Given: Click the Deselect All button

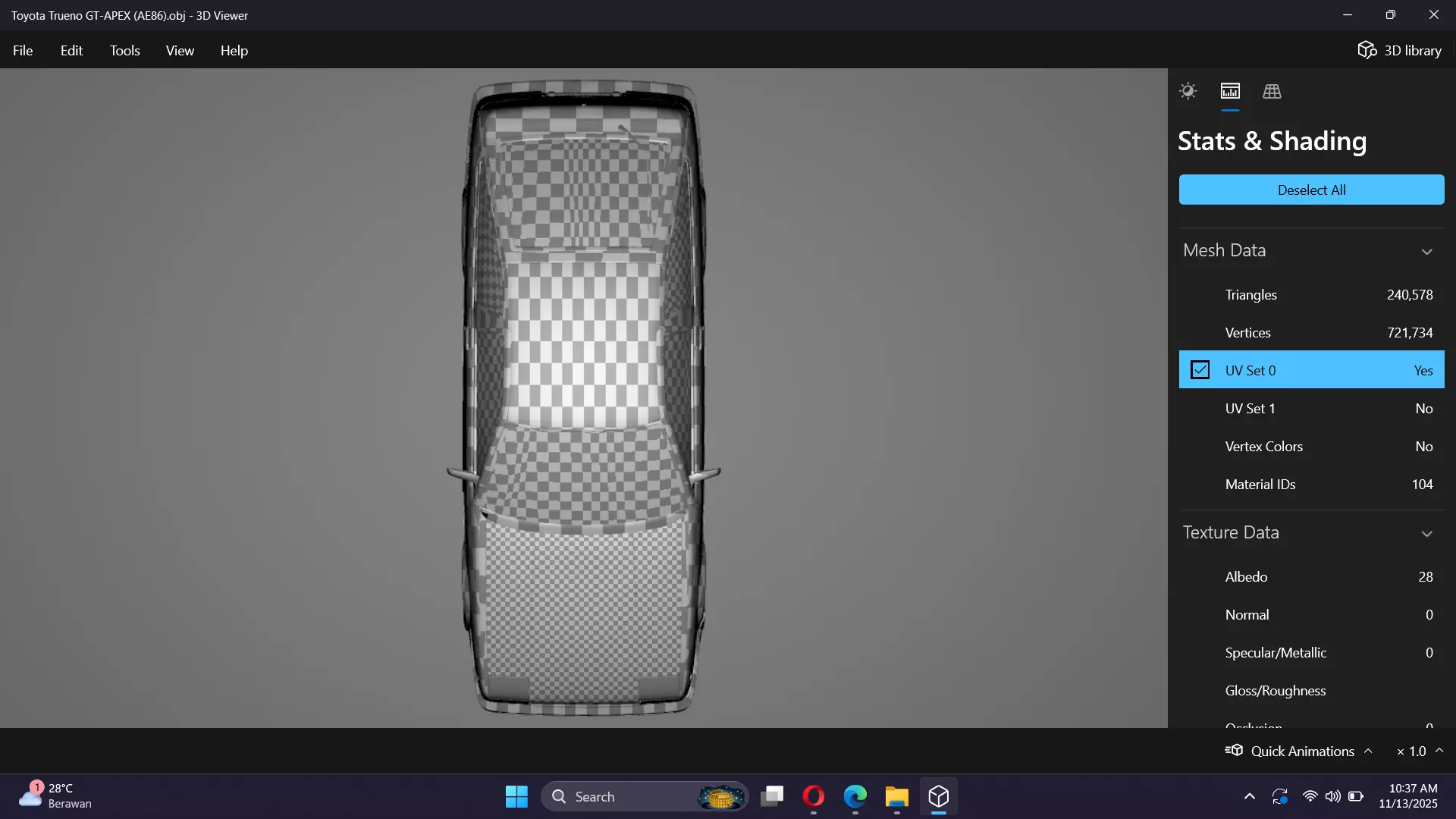Looking at the screenshot, I should click(x=1311, y=190).
